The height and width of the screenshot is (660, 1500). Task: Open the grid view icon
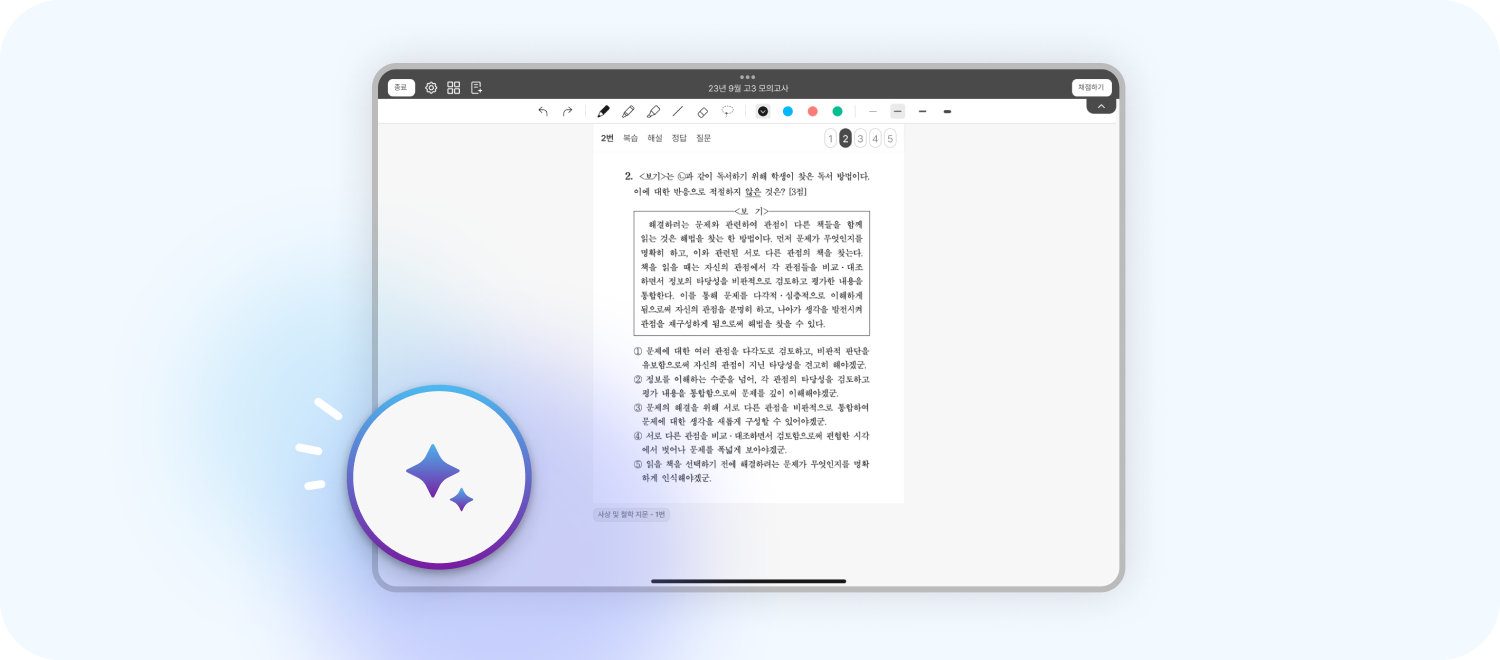(454, 87)
